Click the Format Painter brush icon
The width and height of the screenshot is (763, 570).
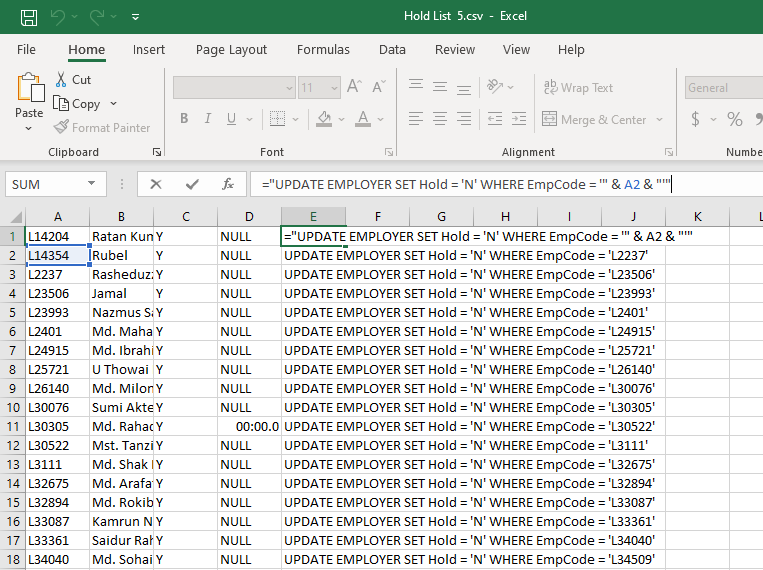click(x=62, y=127)
